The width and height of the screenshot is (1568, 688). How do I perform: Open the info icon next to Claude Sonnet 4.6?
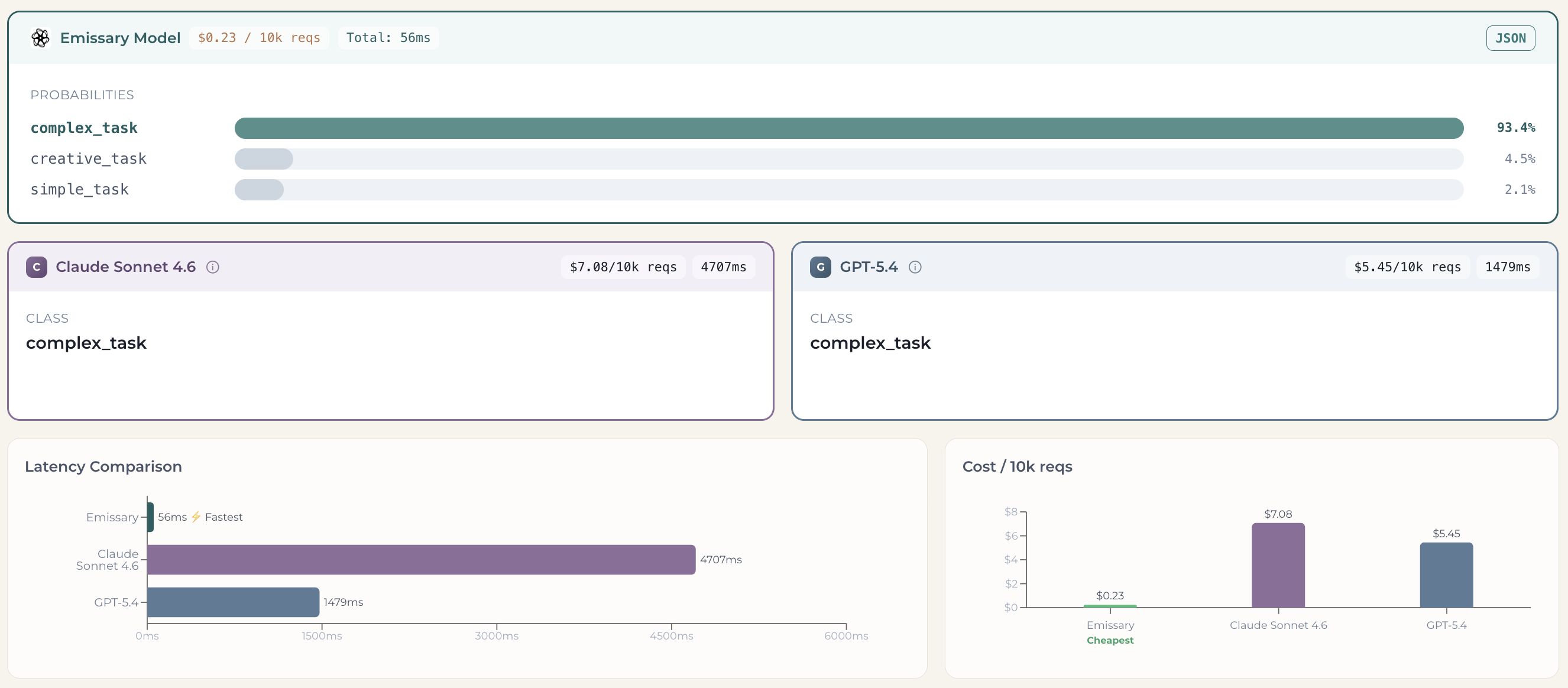click(x=212, y=267)
